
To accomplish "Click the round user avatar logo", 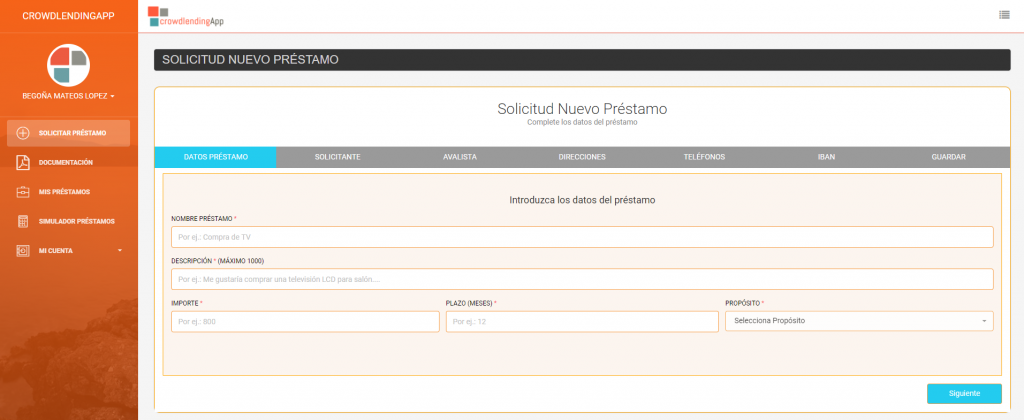I will pos(69,65).
